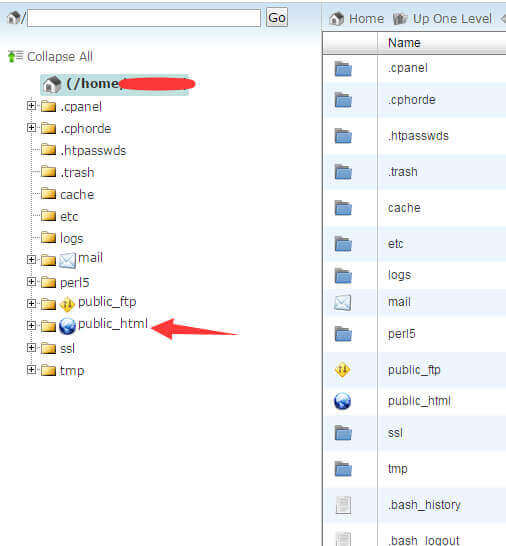
Task: Click the public_html globe icon in file list
Action: (342, 401)
